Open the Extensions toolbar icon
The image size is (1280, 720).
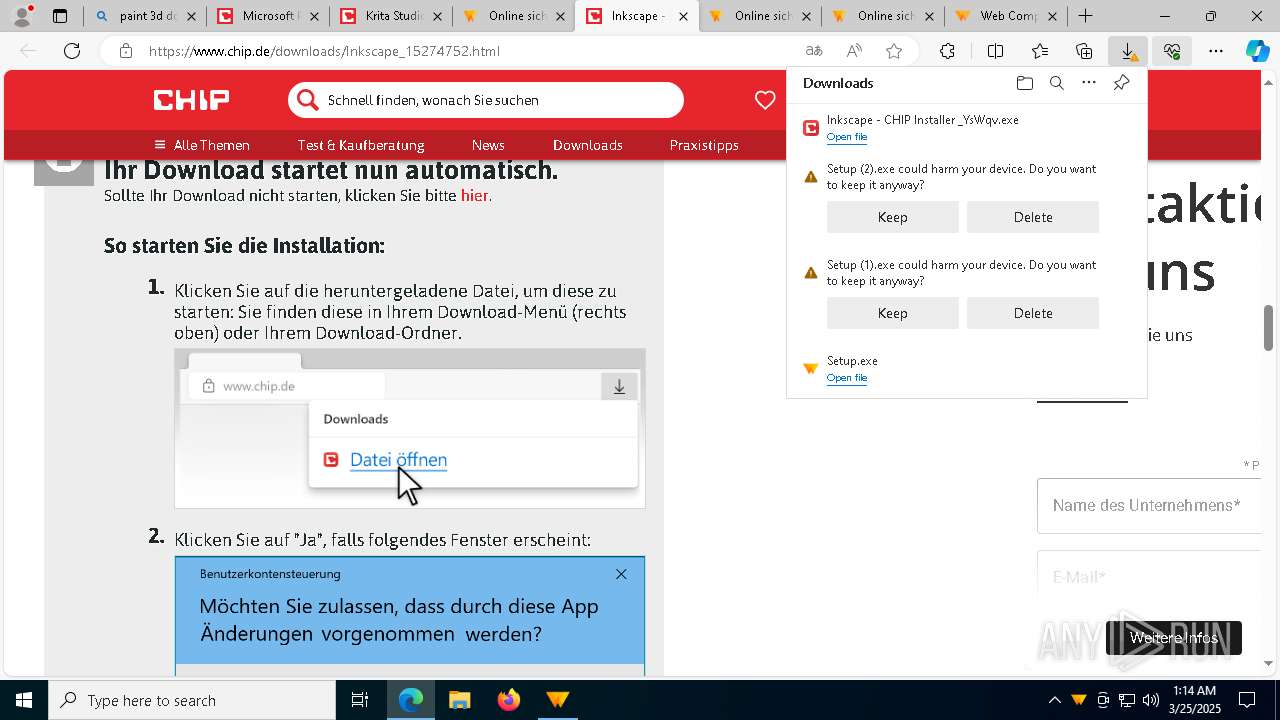point(947,51)
